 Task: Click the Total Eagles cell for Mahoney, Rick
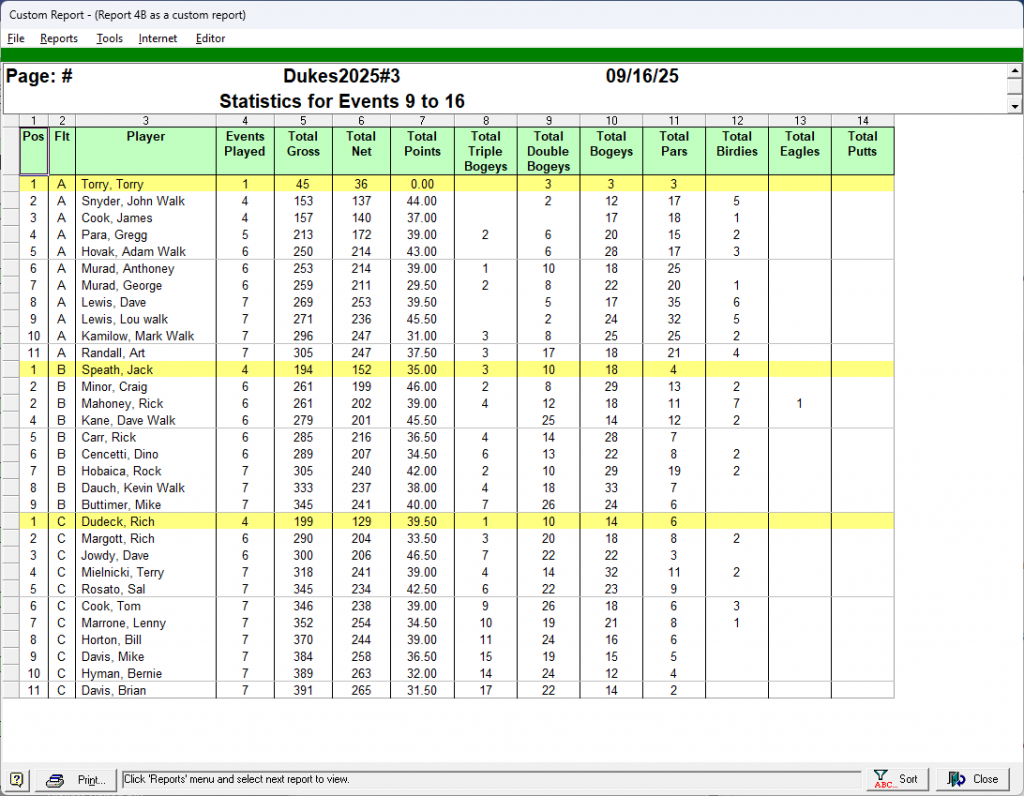click(799, 404)
